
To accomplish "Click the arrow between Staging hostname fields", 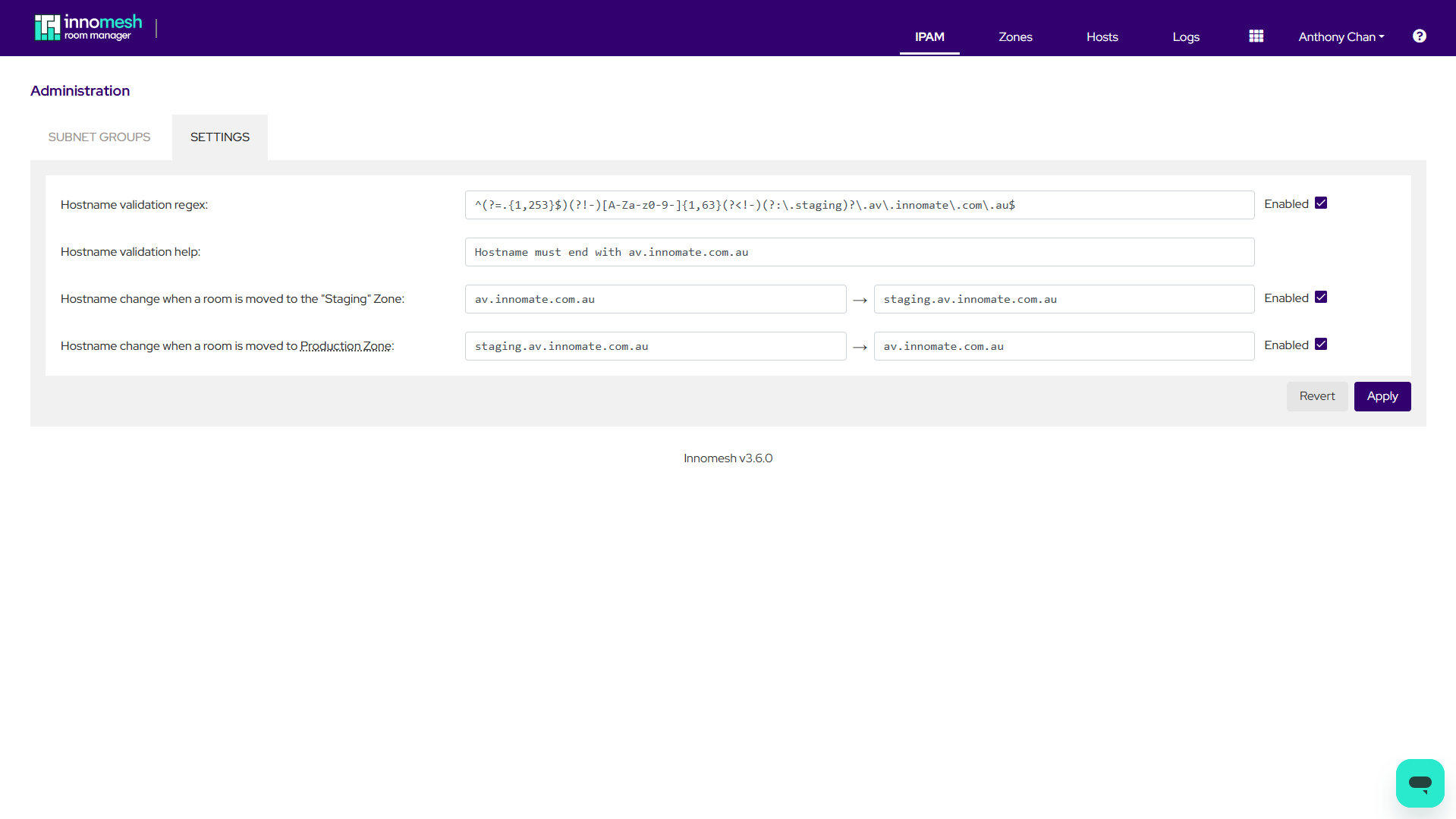I will coord(860,299).
